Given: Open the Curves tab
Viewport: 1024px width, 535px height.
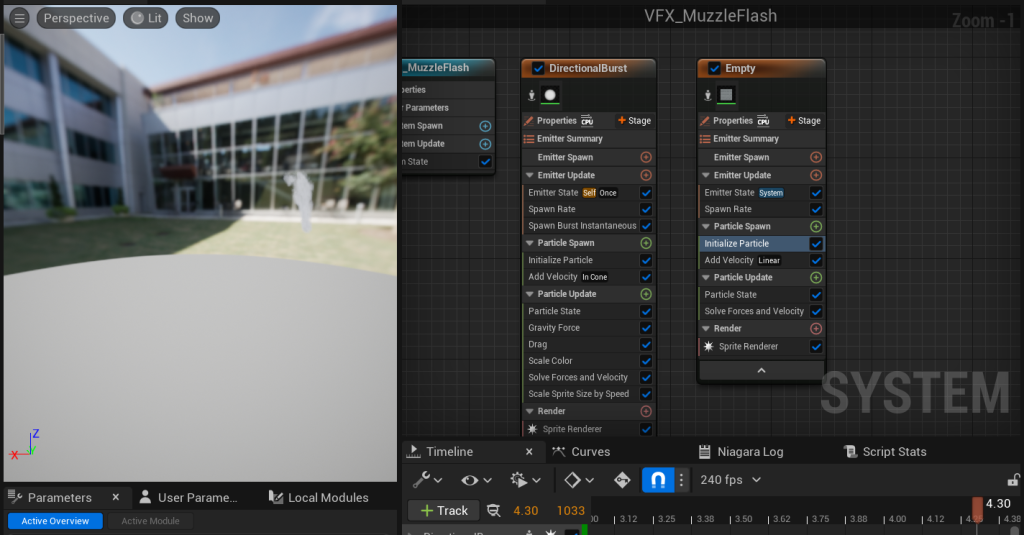Looking at the screenshot, I should (x=581, y=452).
